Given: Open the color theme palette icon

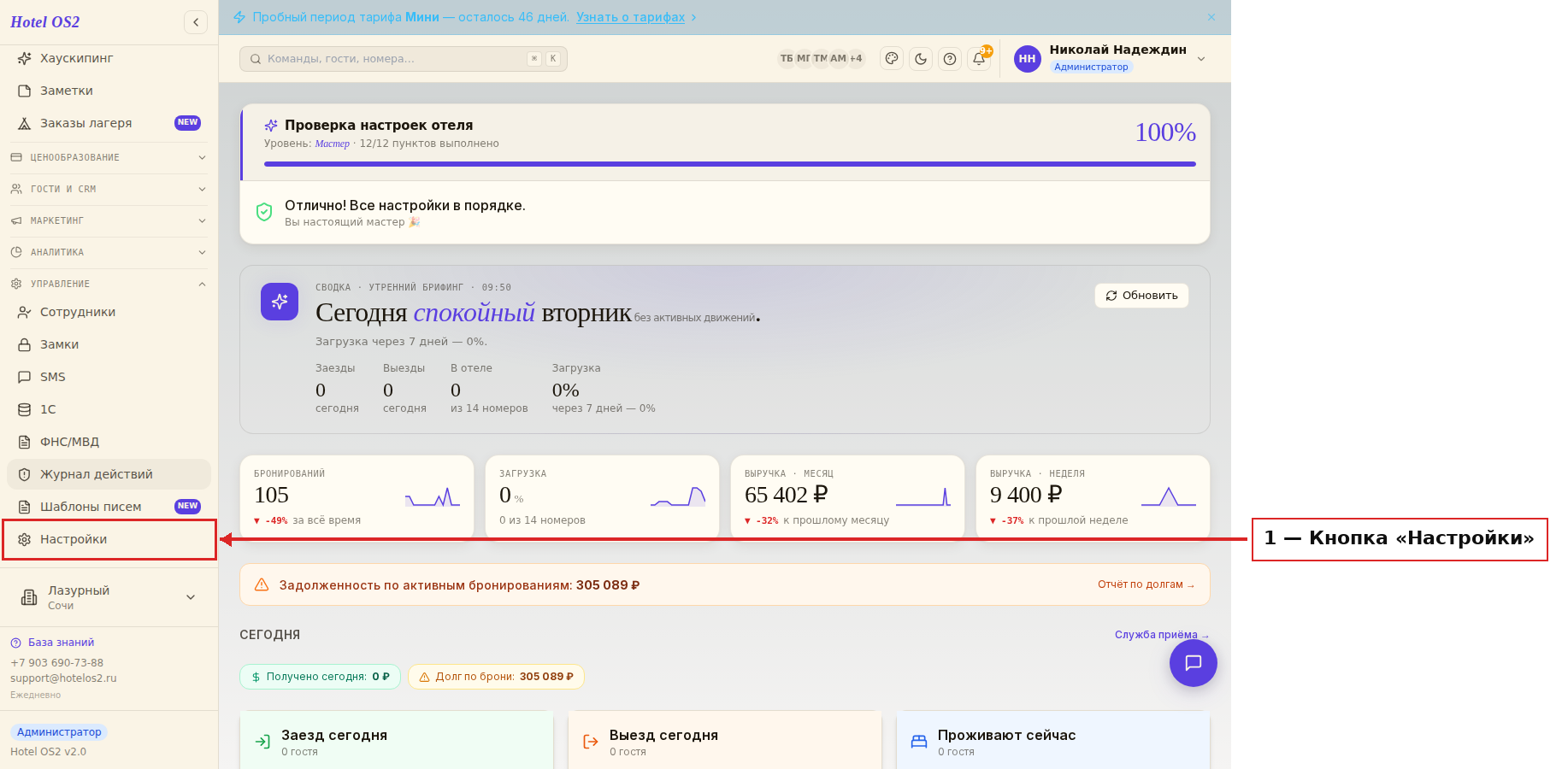Looking at the screenshot, I should click(892, 59).
